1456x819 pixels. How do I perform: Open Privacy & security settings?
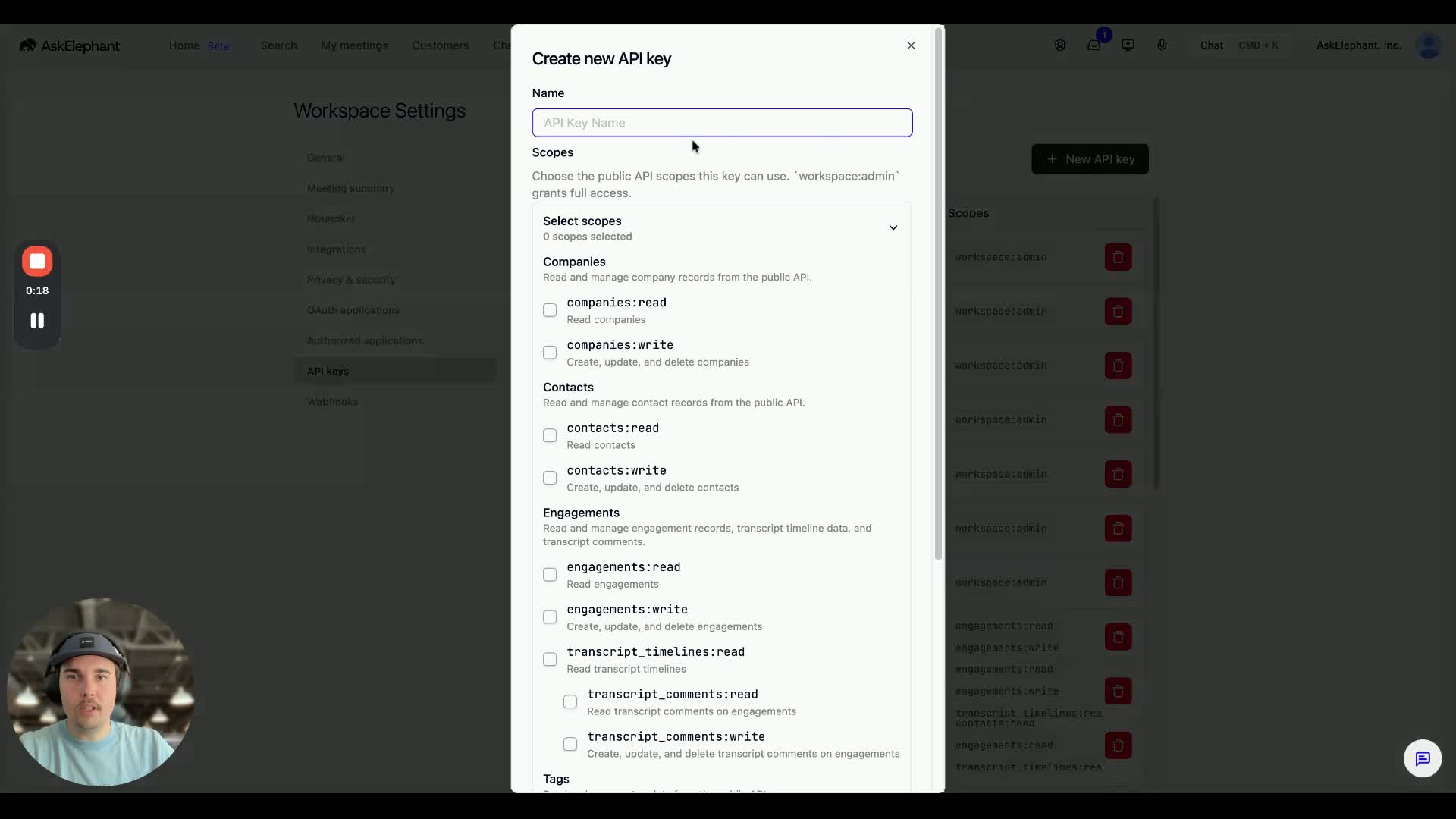351,280
